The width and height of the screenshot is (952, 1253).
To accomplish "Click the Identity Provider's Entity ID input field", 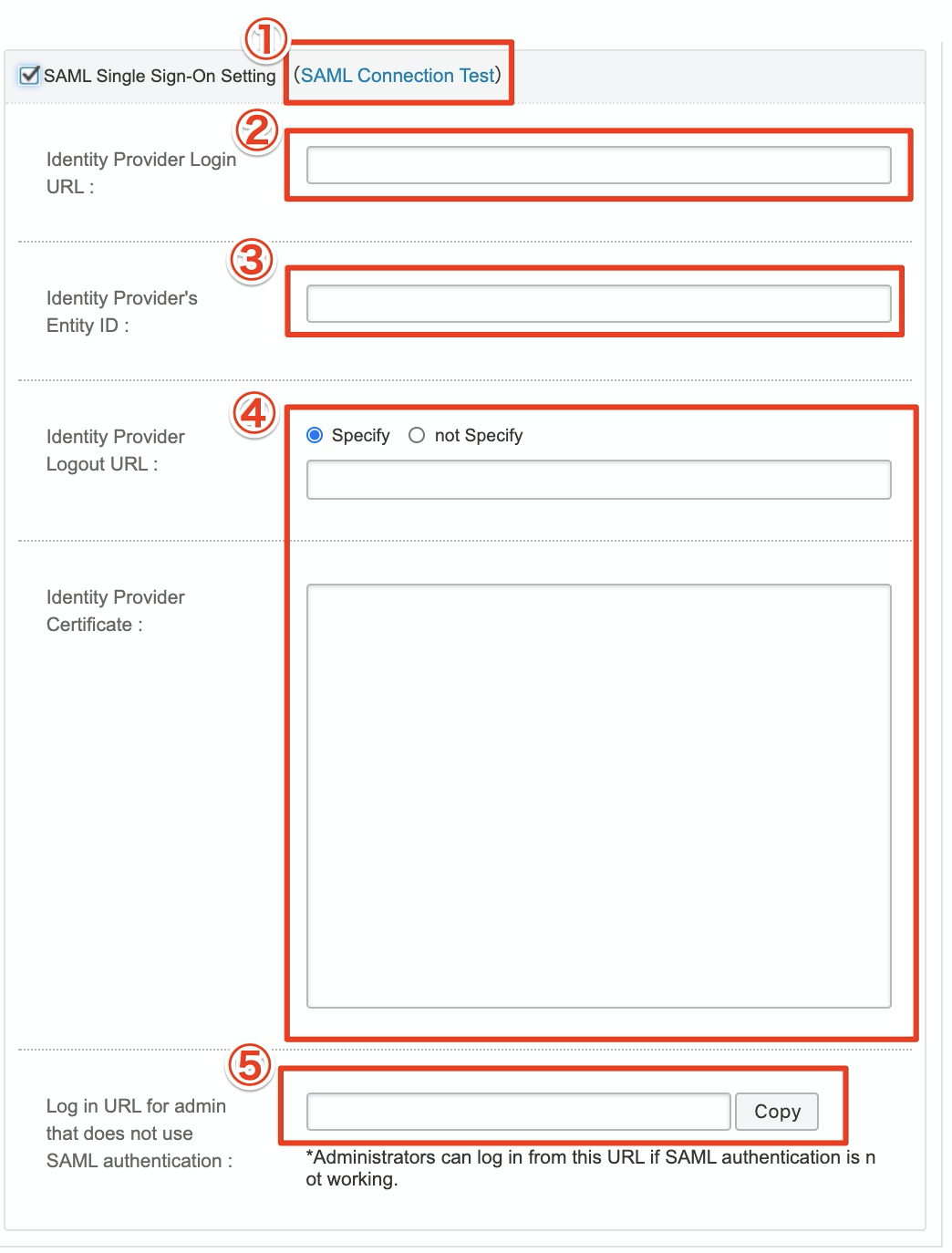I will [x=597, y=304].
